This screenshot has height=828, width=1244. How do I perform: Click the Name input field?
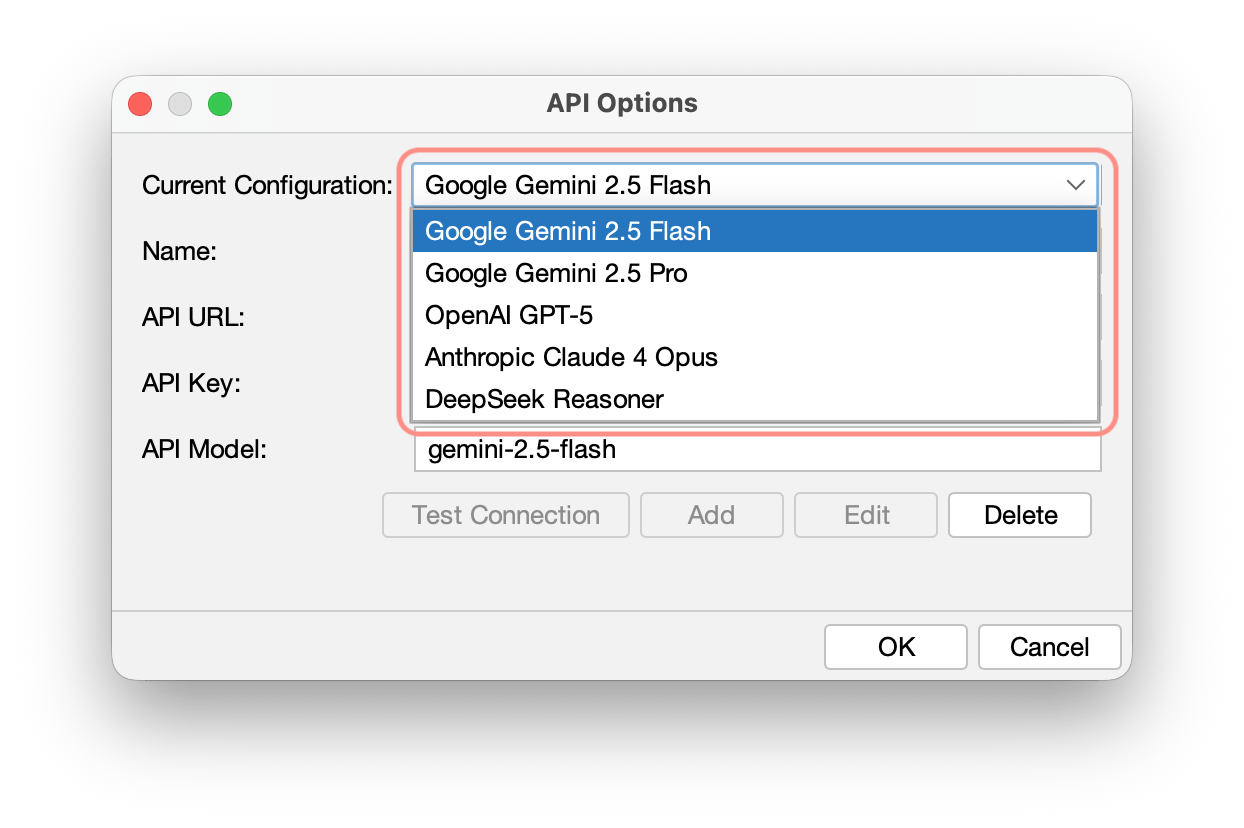click(757, 251)
